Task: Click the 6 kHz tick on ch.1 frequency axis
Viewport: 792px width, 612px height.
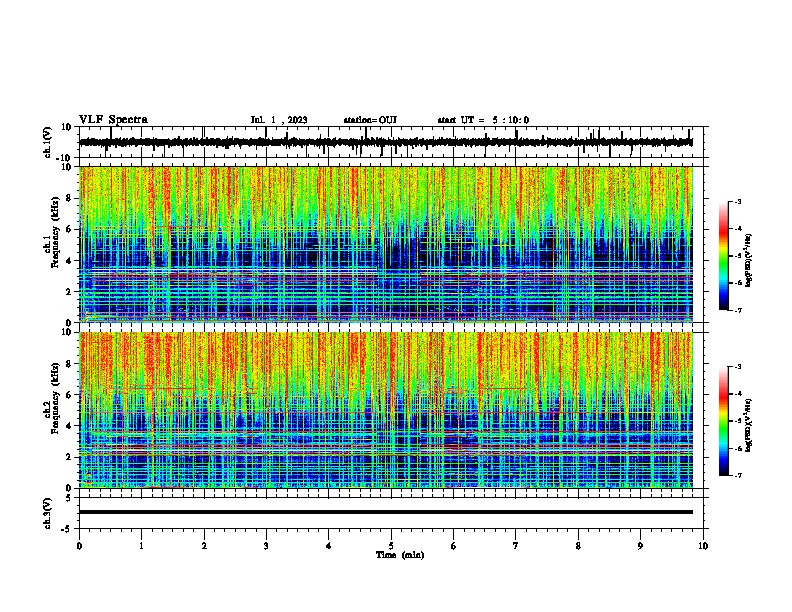Action: coord(70,229)
